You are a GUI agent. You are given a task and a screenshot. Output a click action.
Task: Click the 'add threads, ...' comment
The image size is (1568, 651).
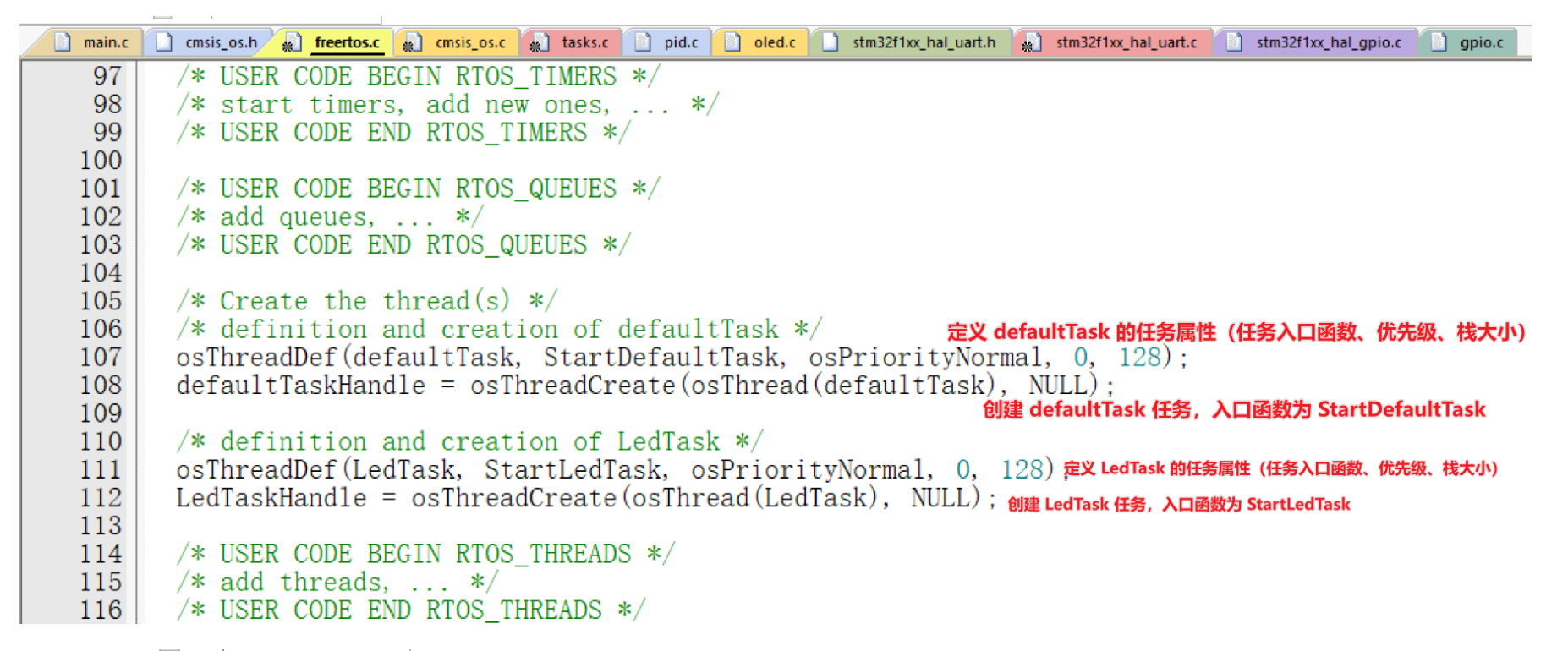pyautogui.click(x=337, y=582)
